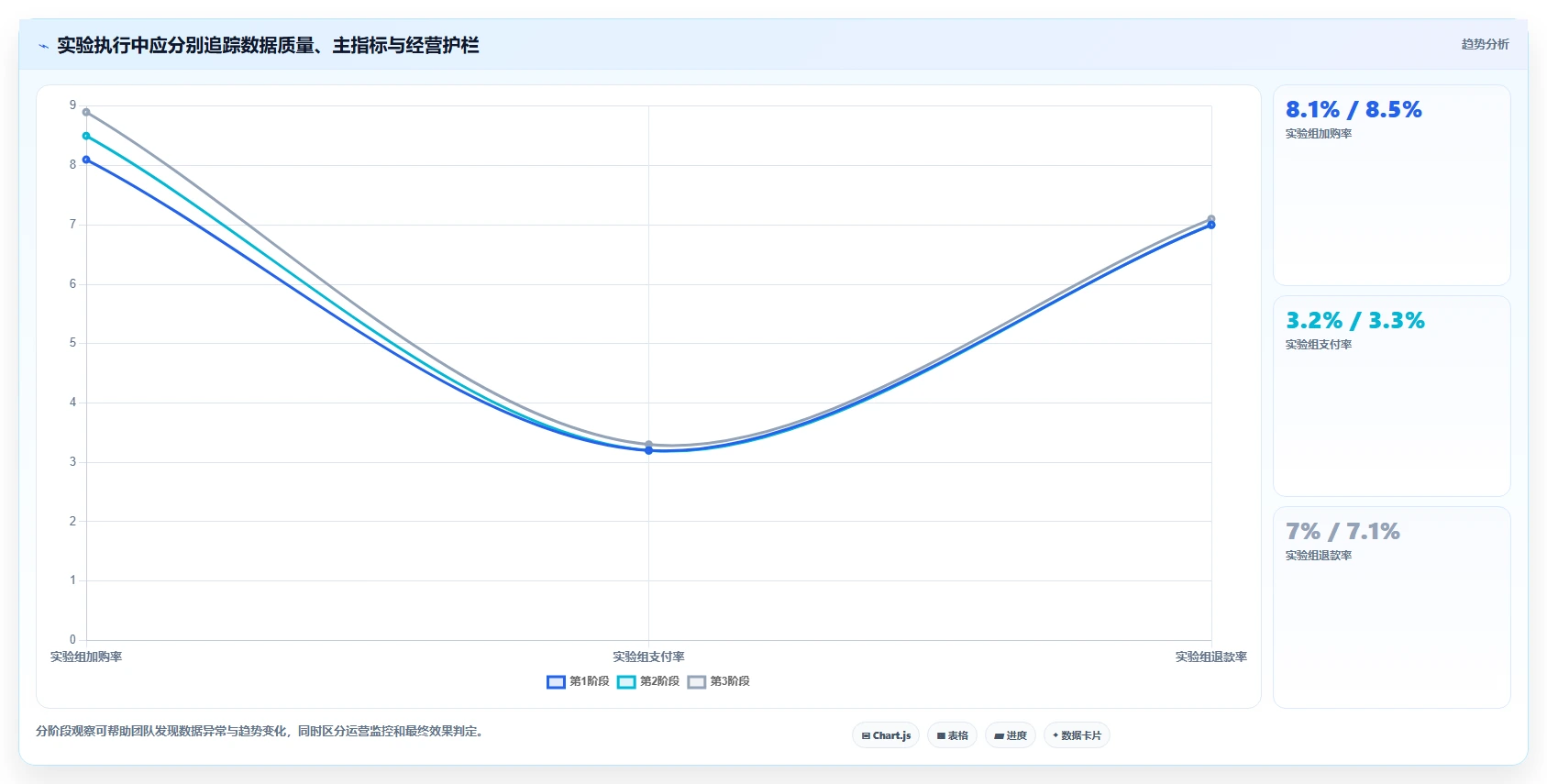Open the 趋势分析 label in the header
Screen dimensions: 1547x784
[1485, 44]
